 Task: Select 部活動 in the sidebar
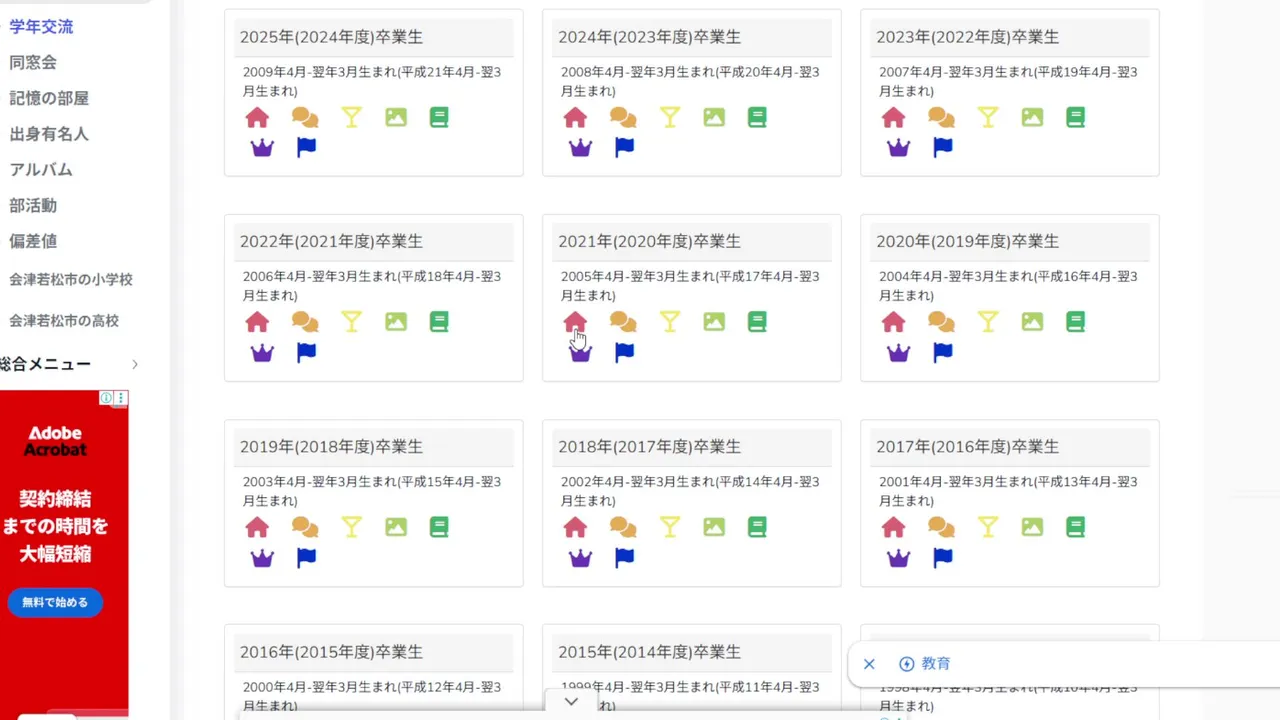pos(33,206)
